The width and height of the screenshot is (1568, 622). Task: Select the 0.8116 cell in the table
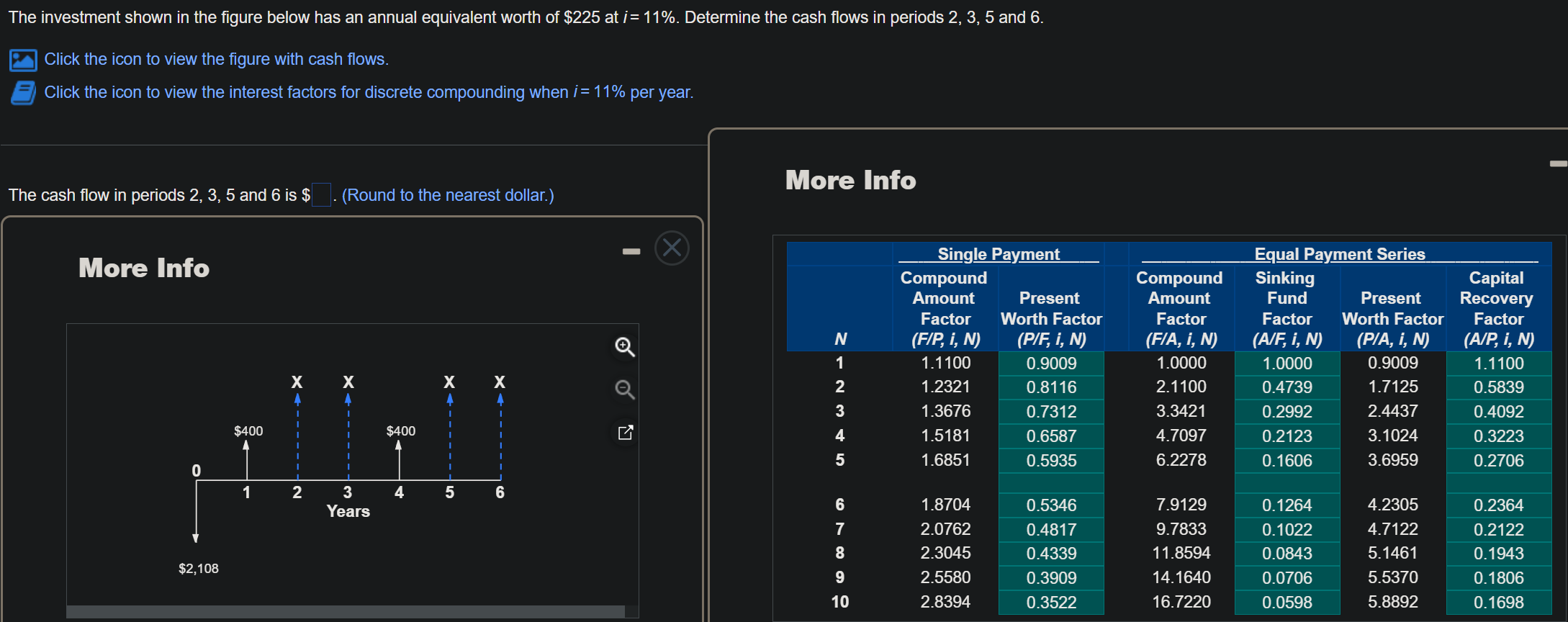[x=1052, y=387]
